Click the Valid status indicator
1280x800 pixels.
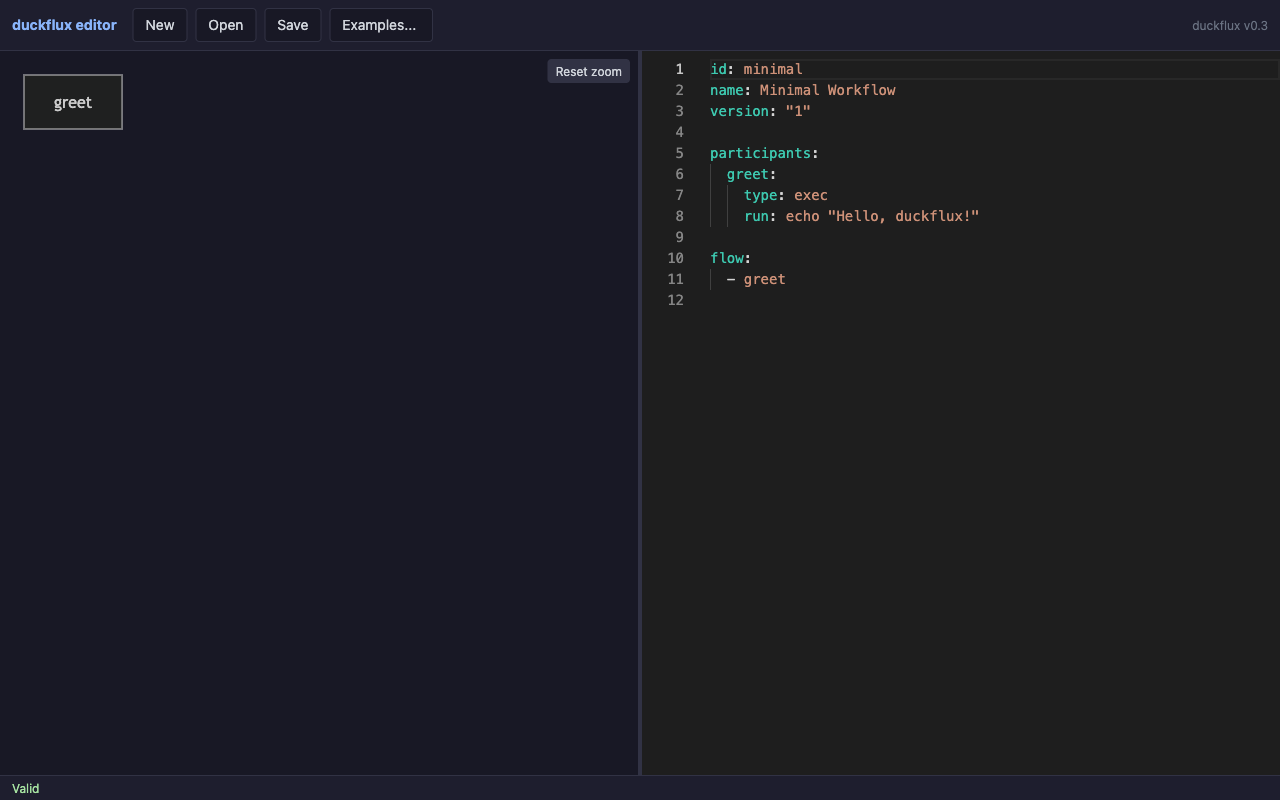pyautogui.click(x=25, y=788)
